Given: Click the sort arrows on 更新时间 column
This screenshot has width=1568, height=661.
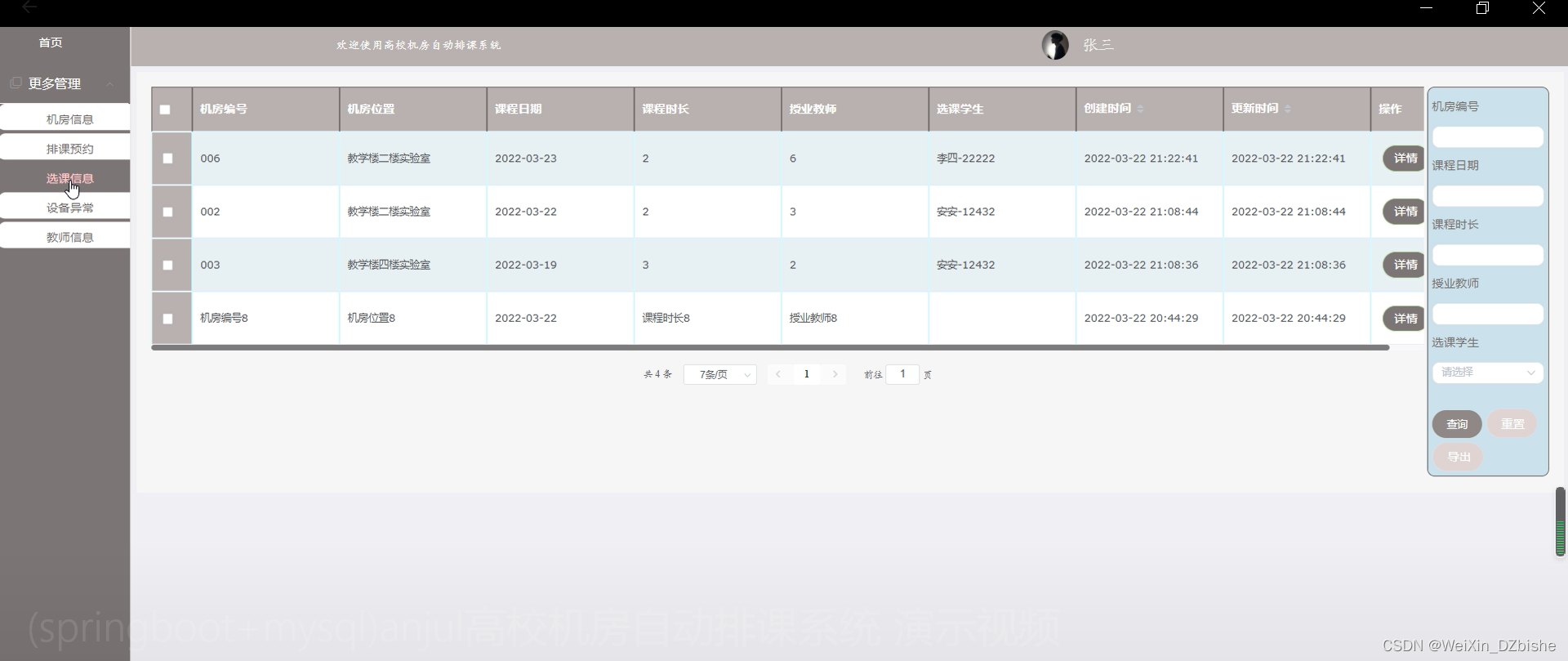Looking at the screenshot, I should (x=1287, y=109).
